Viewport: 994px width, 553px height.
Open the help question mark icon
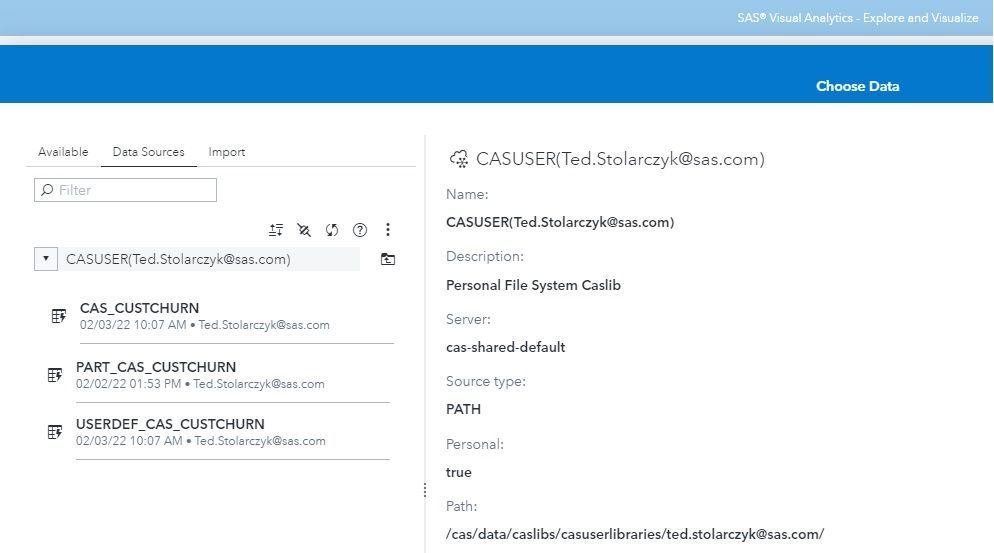click(x=360, y=230)
